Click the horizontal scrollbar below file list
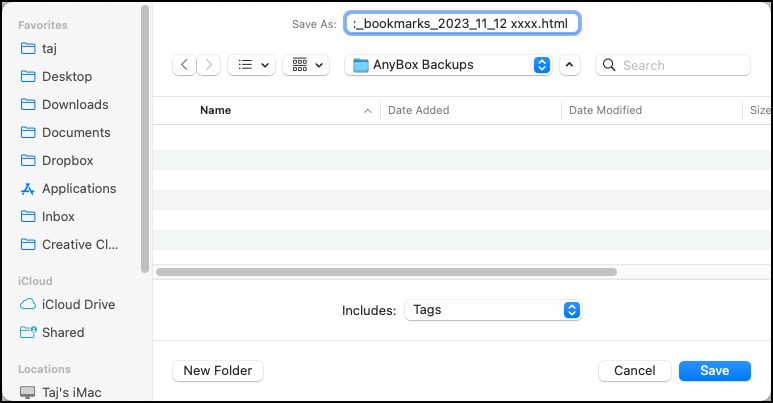This screenshot has width=773, height=403. (386, 272)
